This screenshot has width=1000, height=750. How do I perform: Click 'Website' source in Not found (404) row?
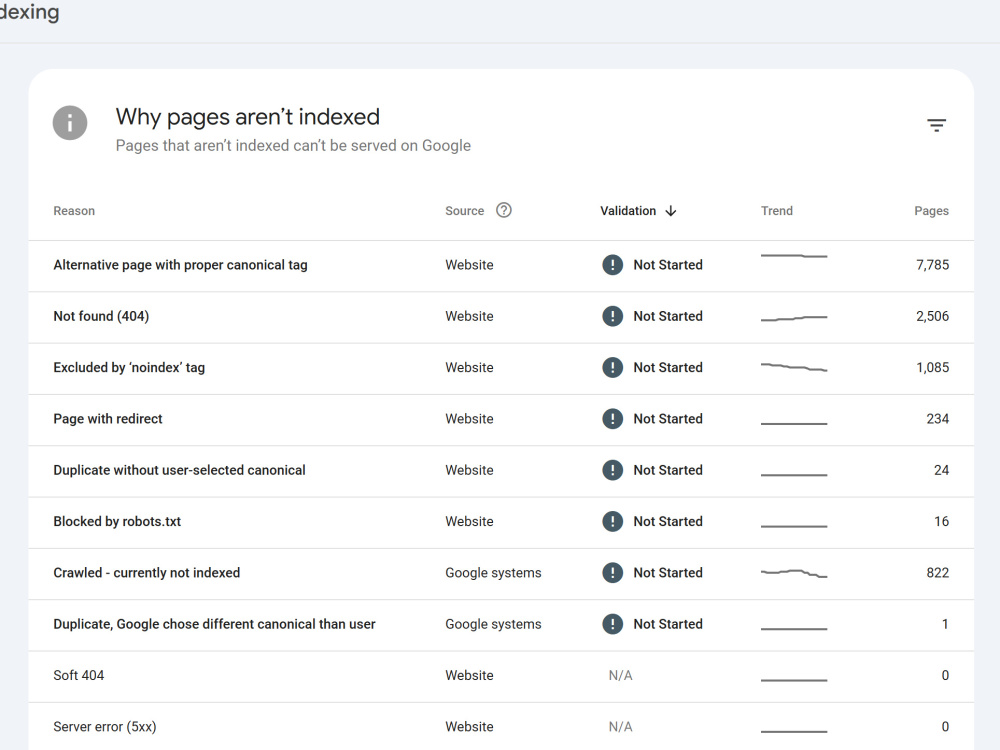click(x=469, y=316)
